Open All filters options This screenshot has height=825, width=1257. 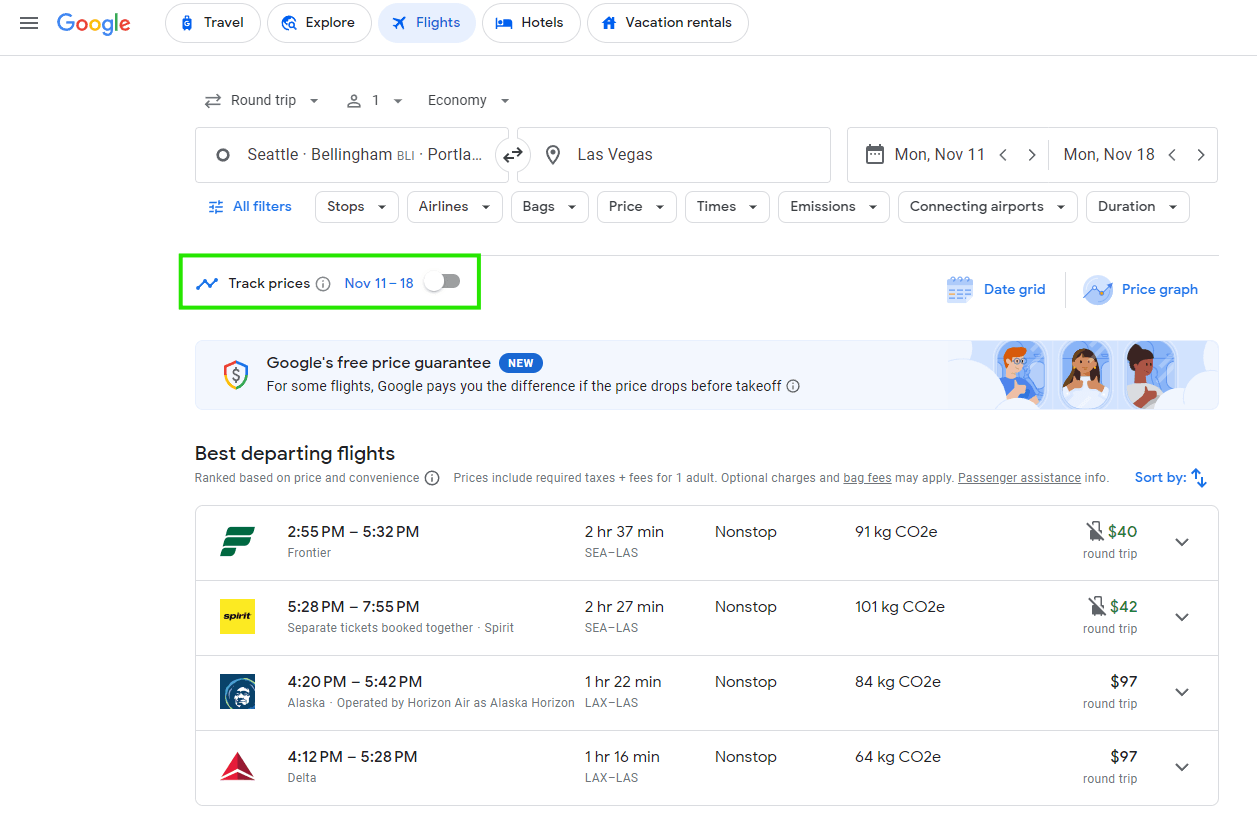[250, 206]
